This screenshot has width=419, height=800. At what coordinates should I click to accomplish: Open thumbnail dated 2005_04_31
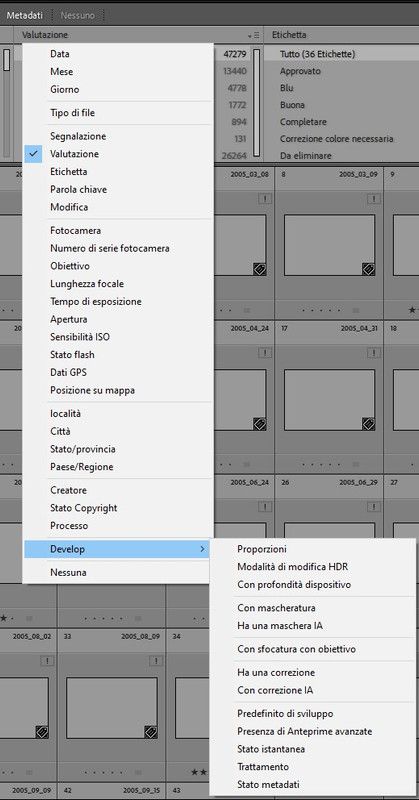(330, 400)
